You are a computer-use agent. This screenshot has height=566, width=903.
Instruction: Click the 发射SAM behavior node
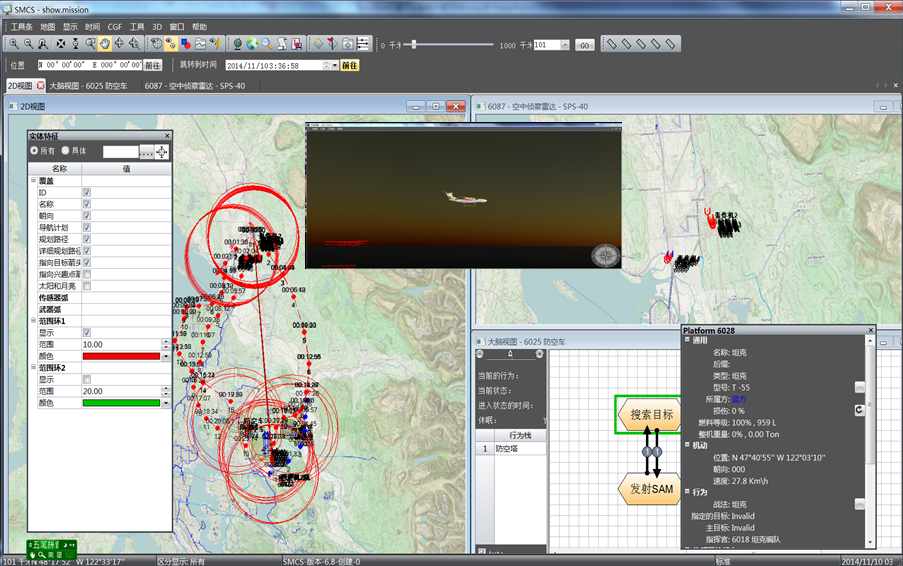click(650, 489)
